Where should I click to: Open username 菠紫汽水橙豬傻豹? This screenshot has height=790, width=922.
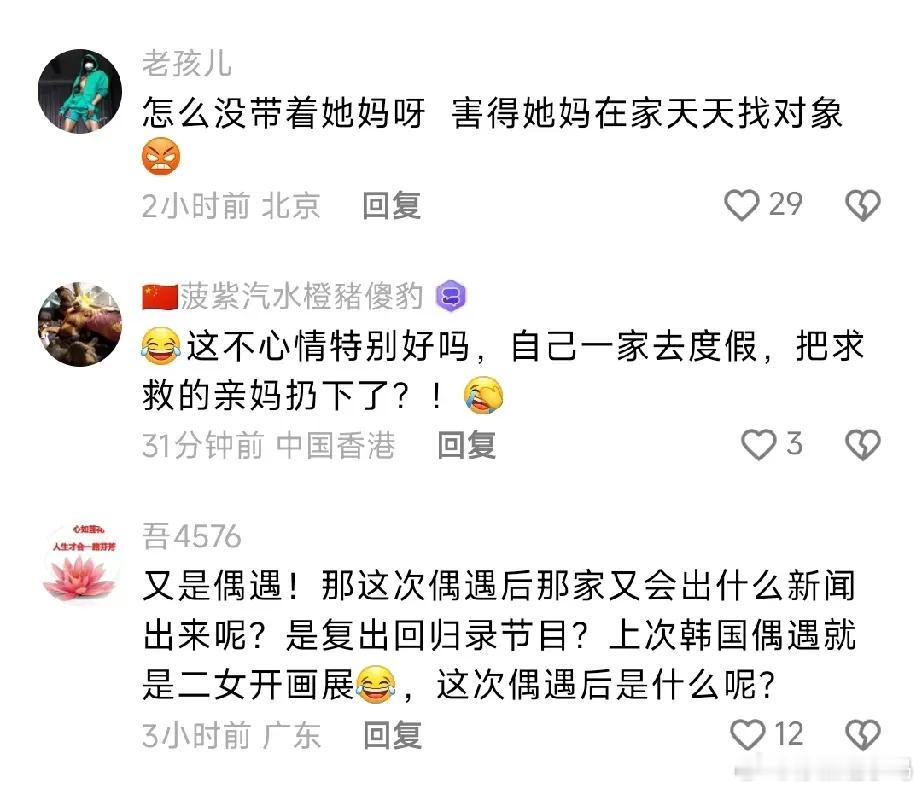[x=301, y=296]
